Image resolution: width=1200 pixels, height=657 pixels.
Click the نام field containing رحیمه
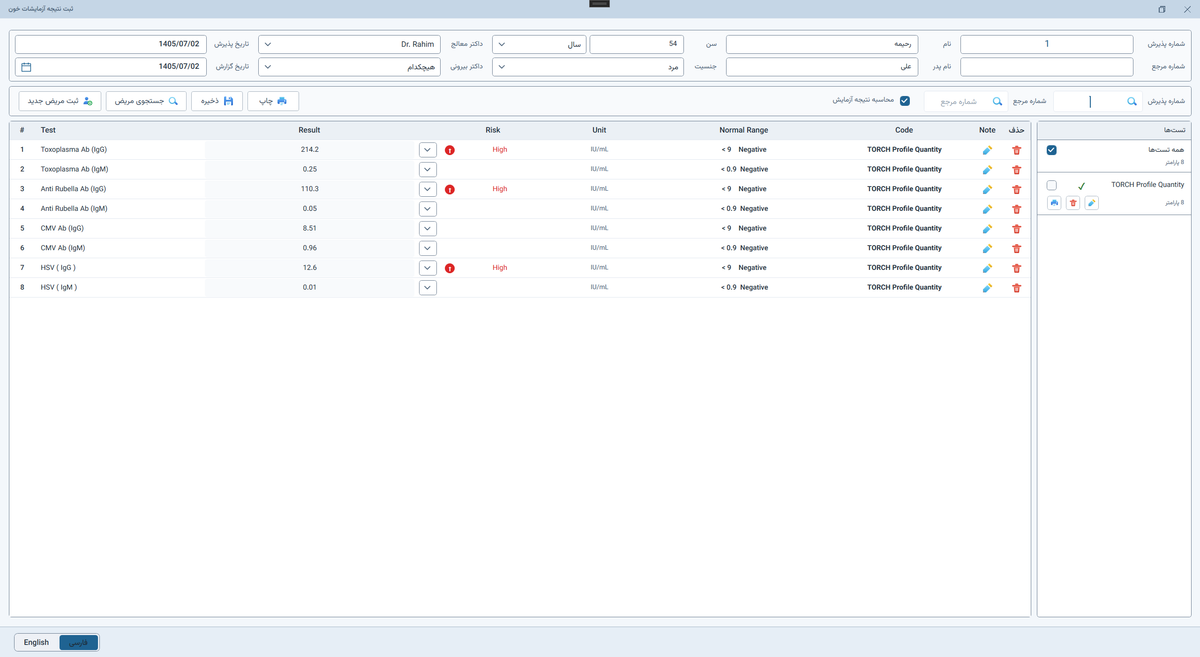click(x=822, y=45)
